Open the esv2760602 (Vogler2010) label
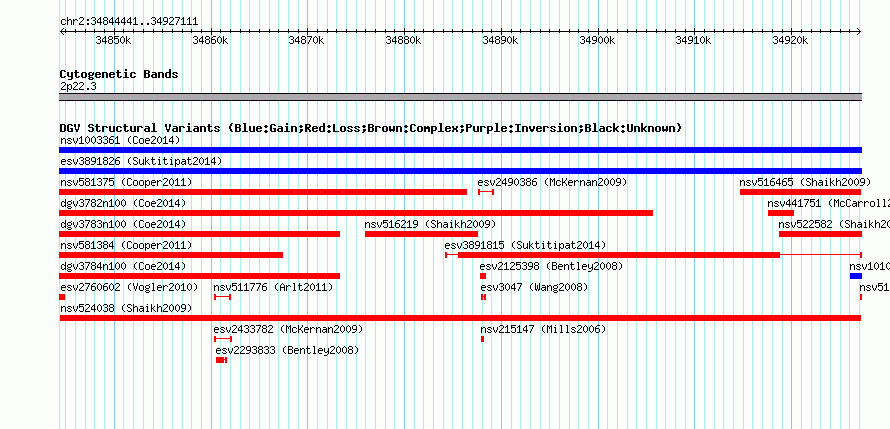The image size is (890, 429). click(x=129, y=288)
